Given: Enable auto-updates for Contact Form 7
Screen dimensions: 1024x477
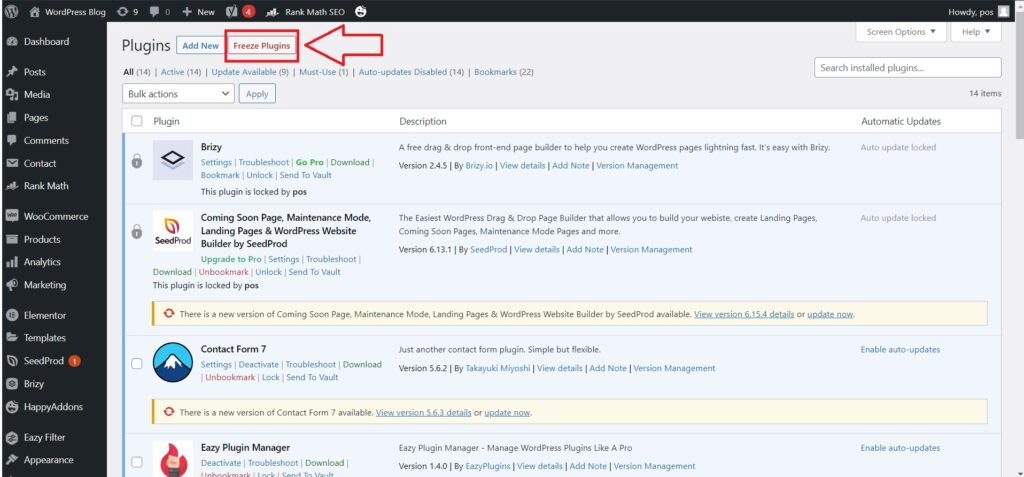Looking at the screenshot, I should click(x=900, y=350).
